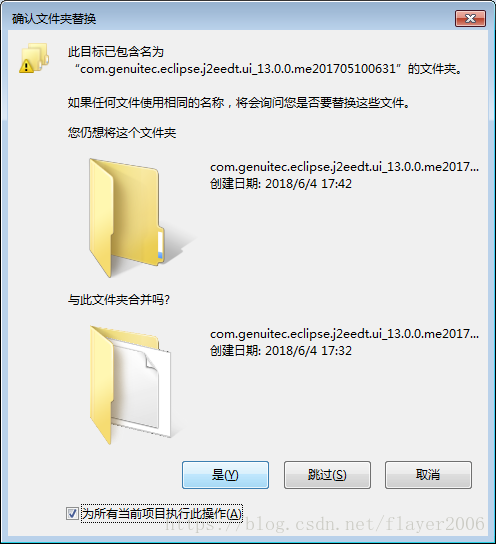
Task: Close the 确认文件夹替换 dialog
Action: click(470, 18)
